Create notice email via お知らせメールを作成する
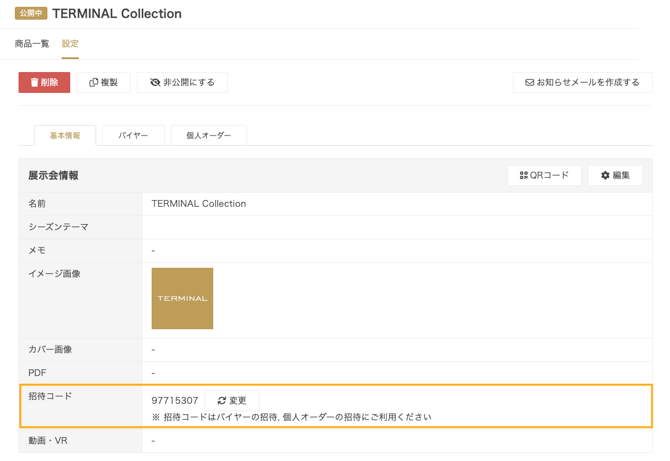 coord(582,82)
